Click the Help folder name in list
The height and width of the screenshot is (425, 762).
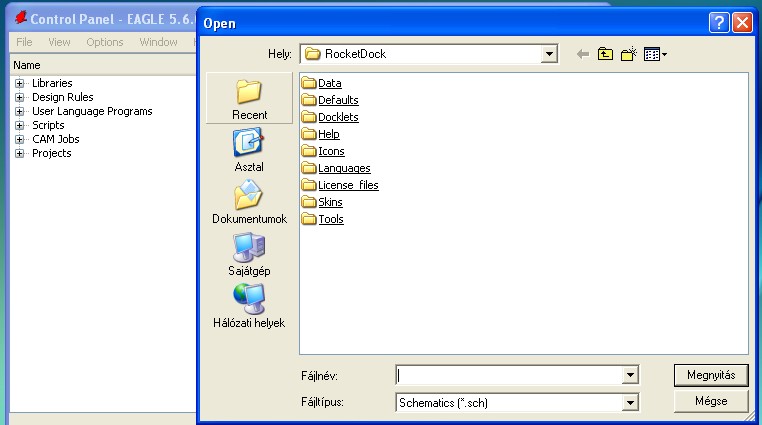click(x=329, y=134)
